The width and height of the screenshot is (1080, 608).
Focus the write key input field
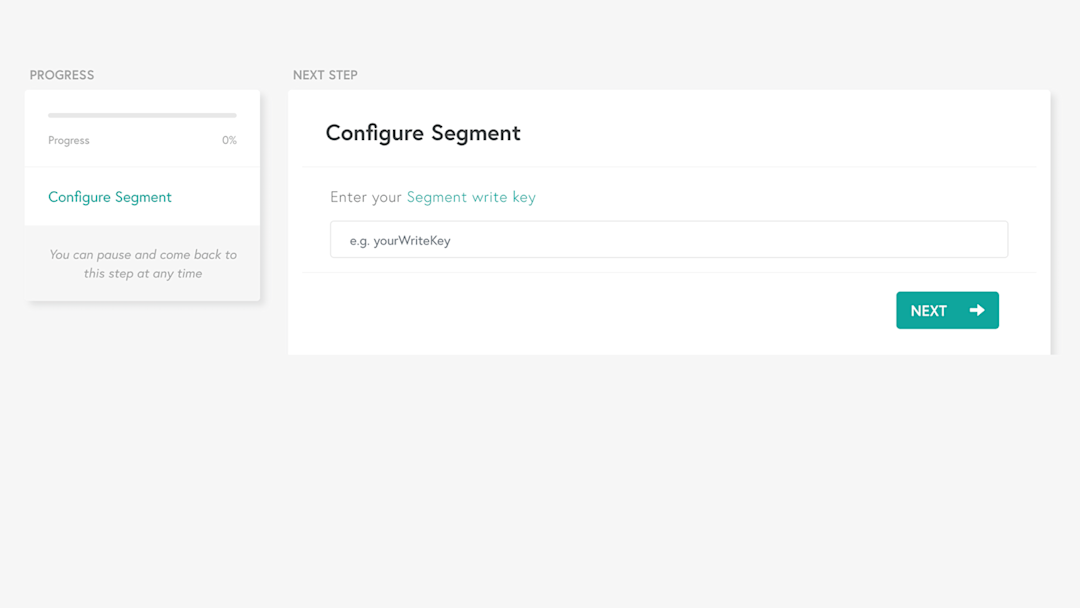(668, 240)
